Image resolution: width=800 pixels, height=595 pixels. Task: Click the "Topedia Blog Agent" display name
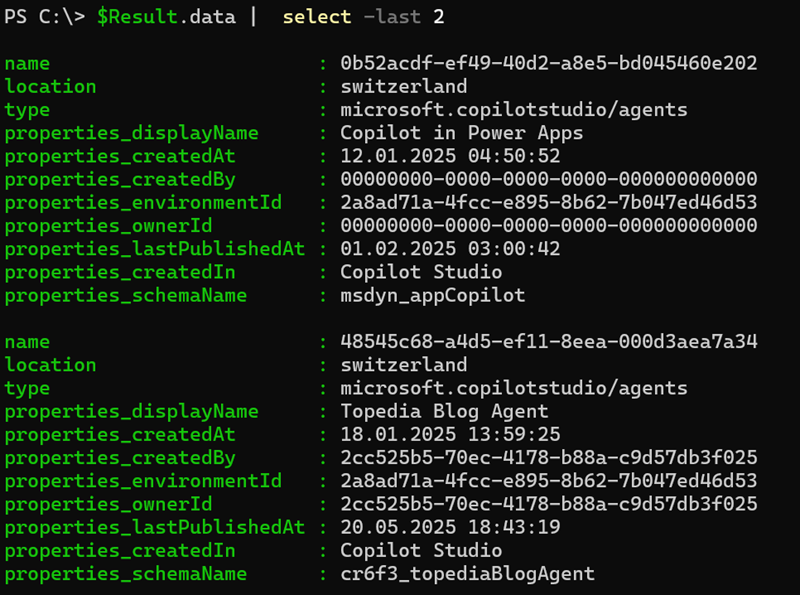pos(444,411)
